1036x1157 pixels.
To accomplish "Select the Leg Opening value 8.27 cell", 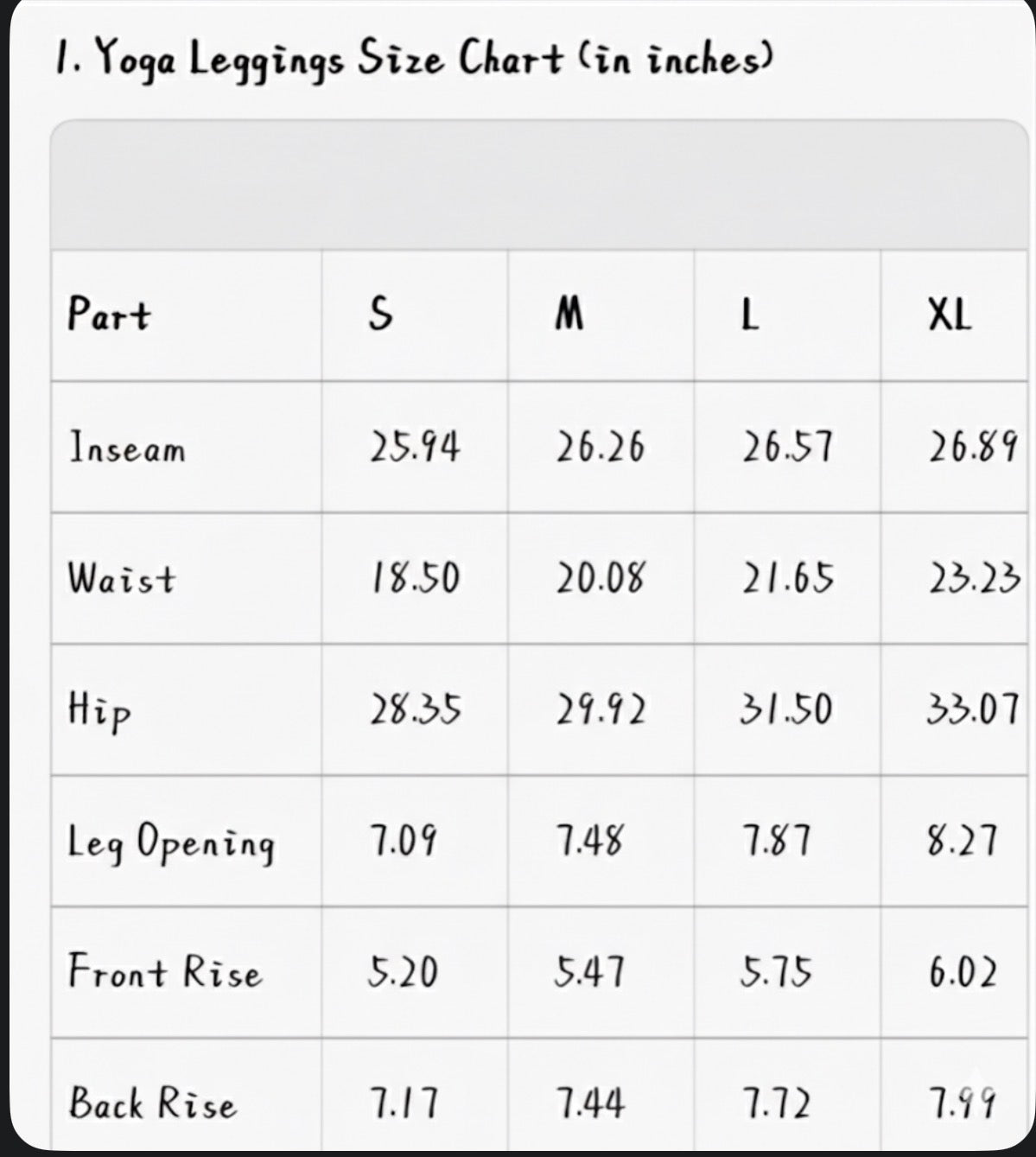I will click(963, 841).
